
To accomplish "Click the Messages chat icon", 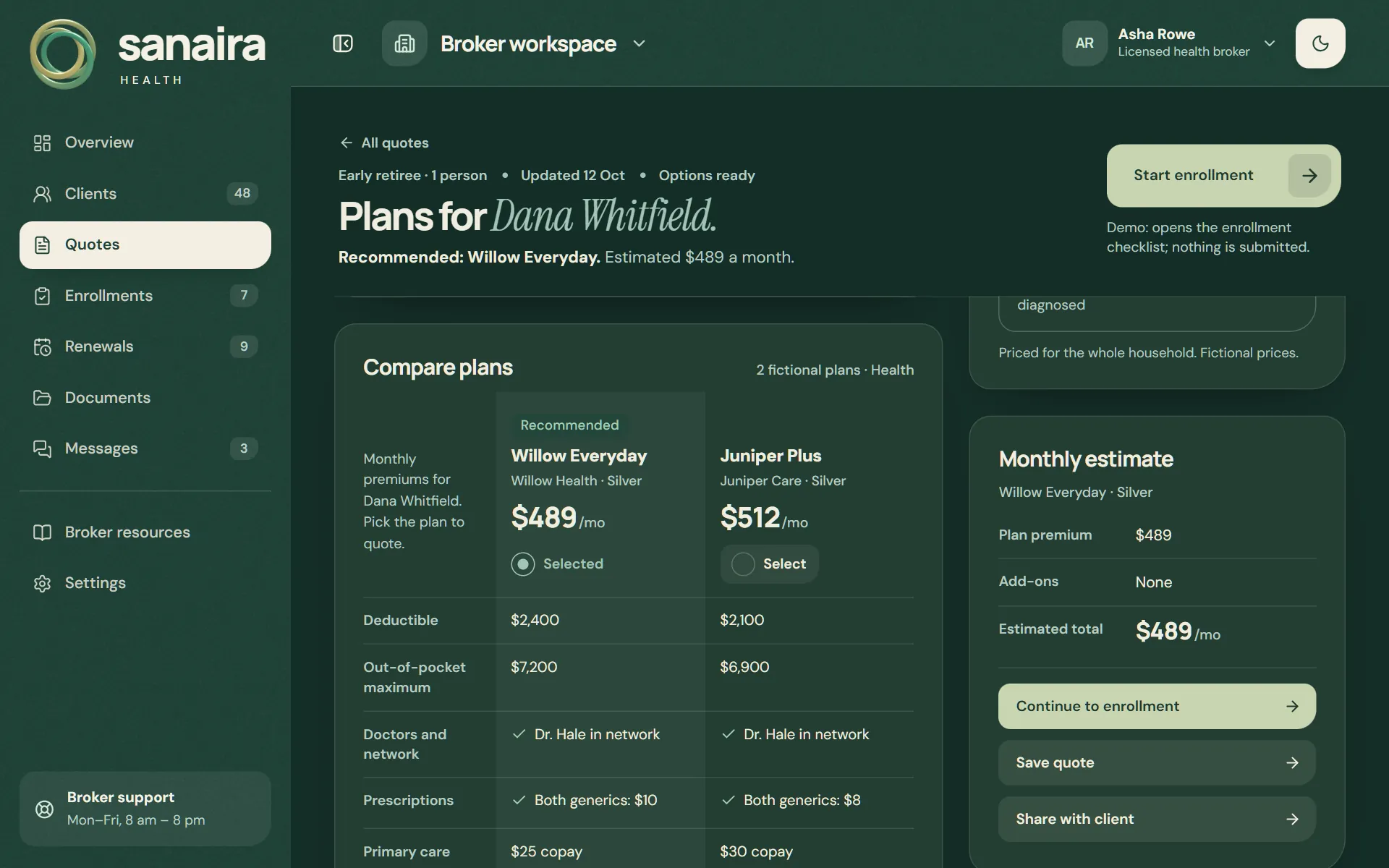I will 43,448.
